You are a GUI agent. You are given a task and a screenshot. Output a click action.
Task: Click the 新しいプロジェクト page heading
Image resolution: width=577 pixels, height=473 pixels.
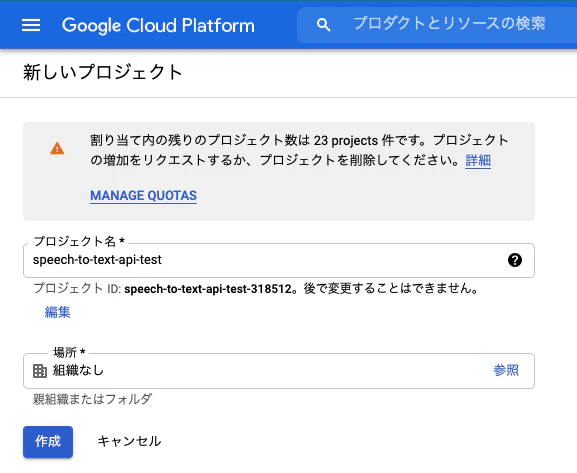coord(103,72)
